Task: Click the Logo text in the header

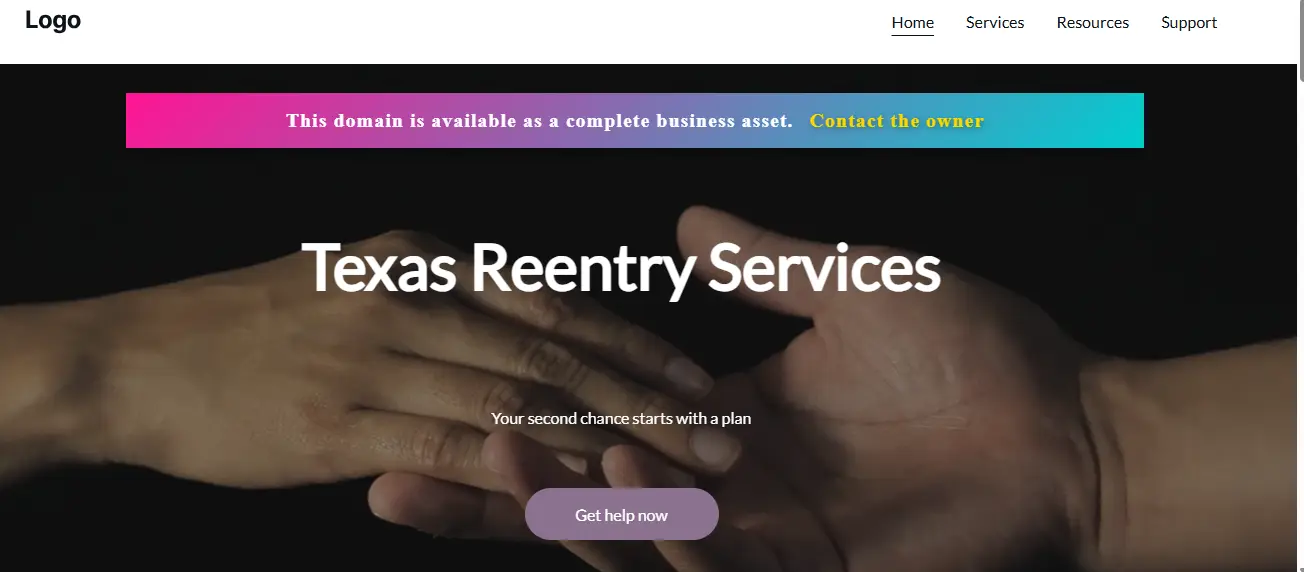Action: pos(53,20)
